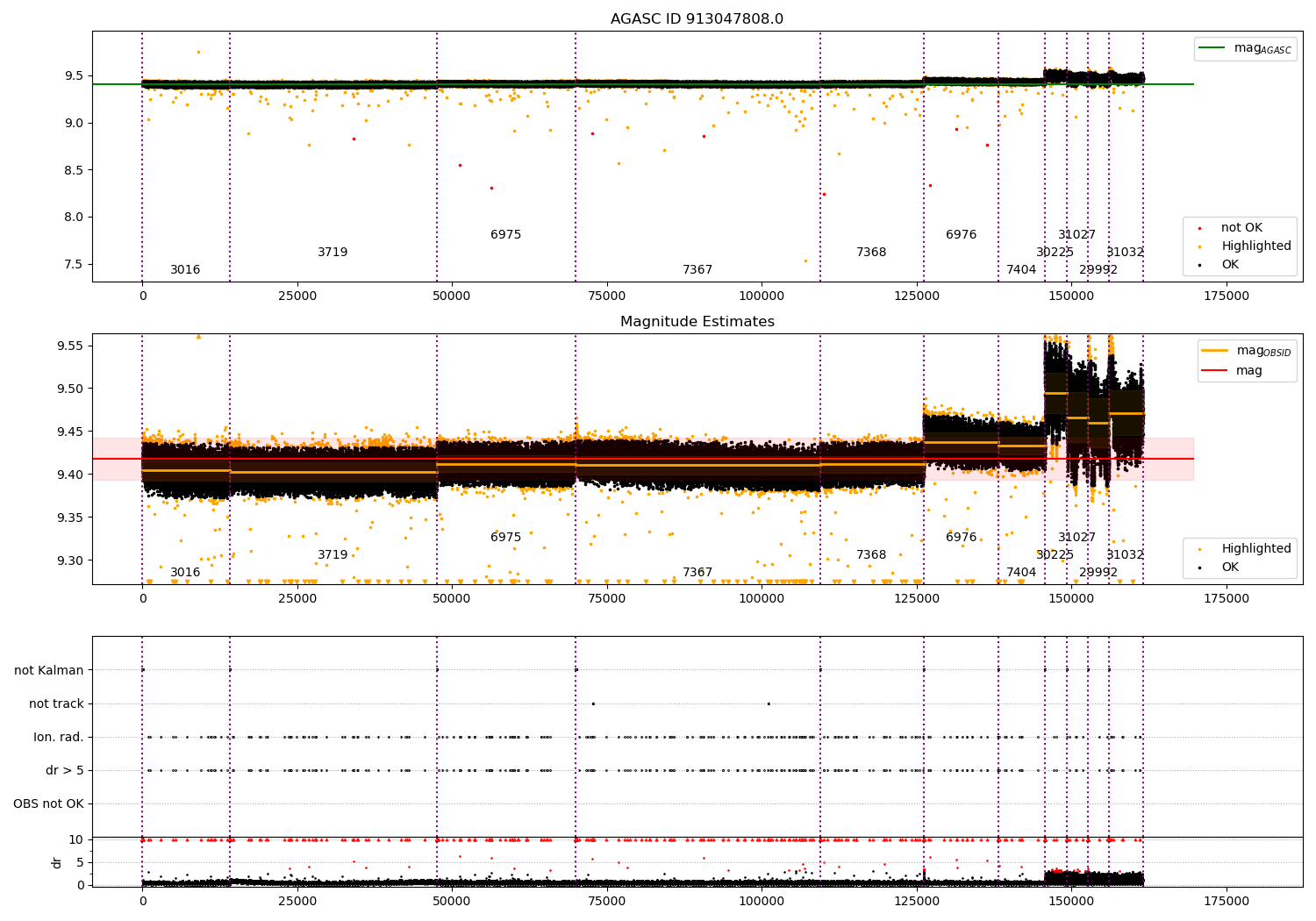Click the "not Kalman" axis label
The width and height of the screenshot is (1316, 921).
pos(49,670)
